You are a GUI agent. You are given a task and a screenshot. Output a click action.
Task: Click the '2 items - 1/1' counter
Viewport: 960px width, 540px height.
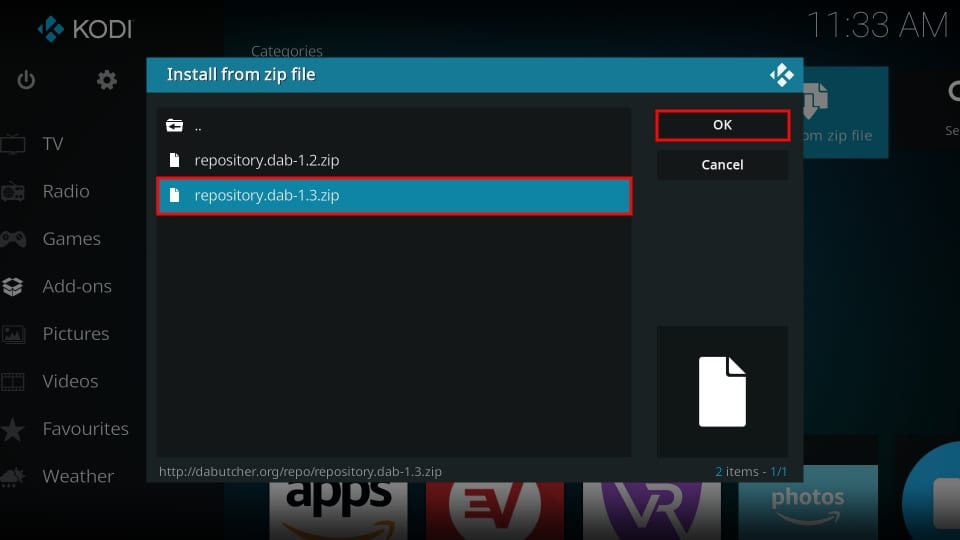coord(751,471)
